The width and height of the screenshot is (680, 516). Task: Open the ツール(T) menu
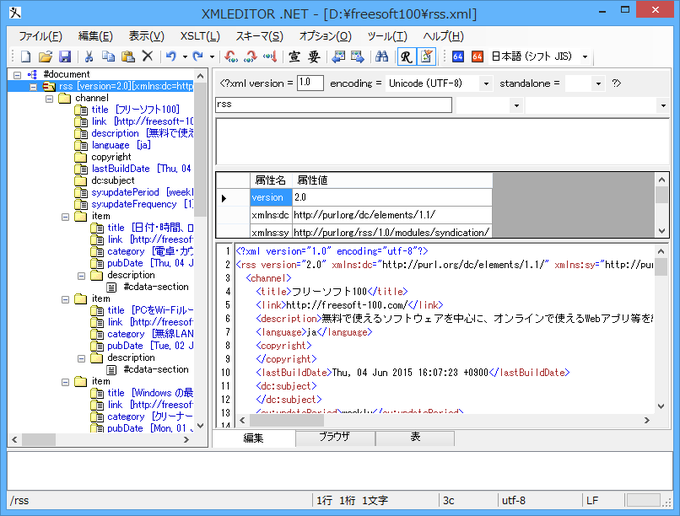[x=387, y=36]
